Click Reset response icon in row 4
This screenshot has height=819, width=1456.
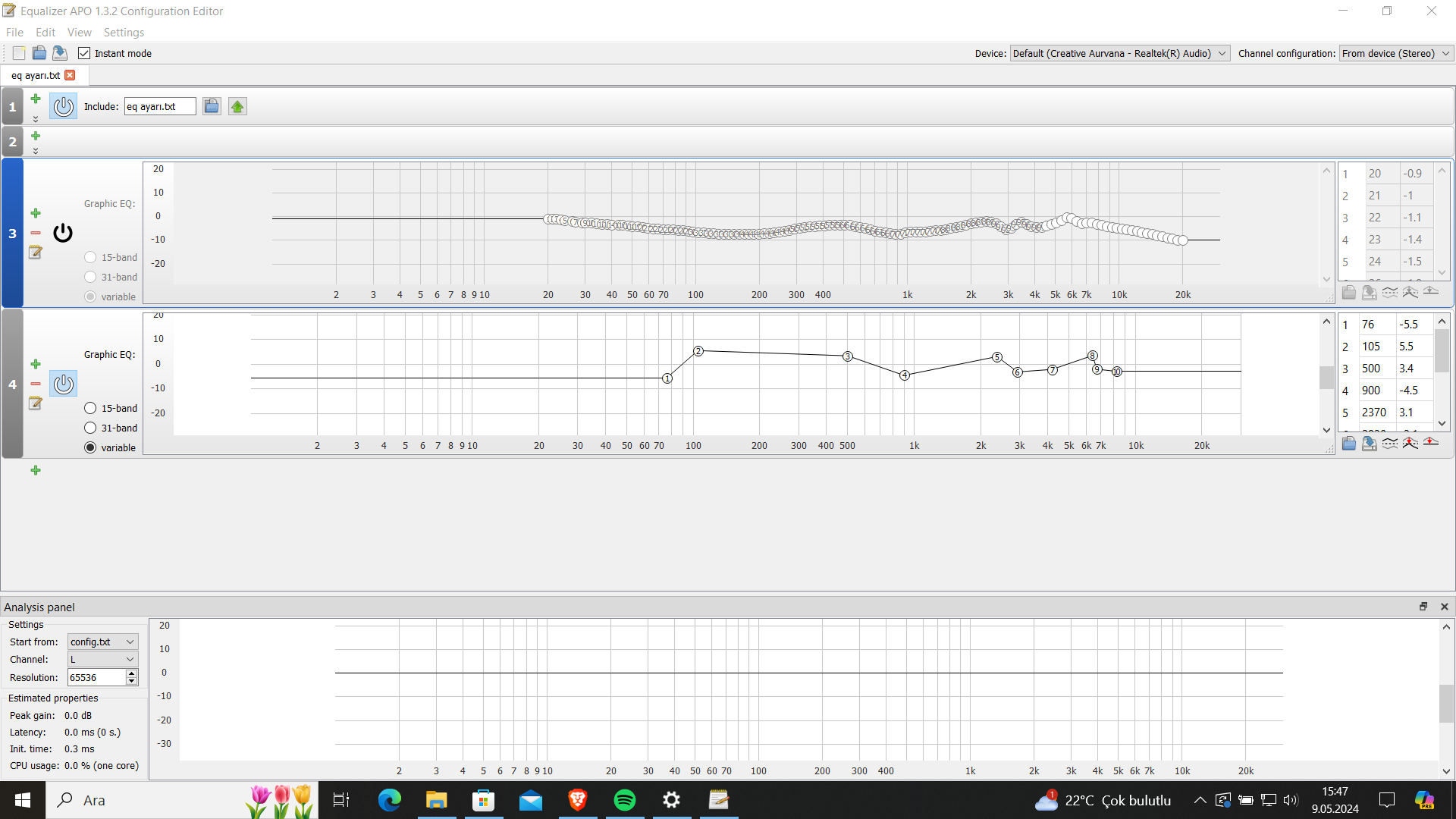coord(1430,443)
